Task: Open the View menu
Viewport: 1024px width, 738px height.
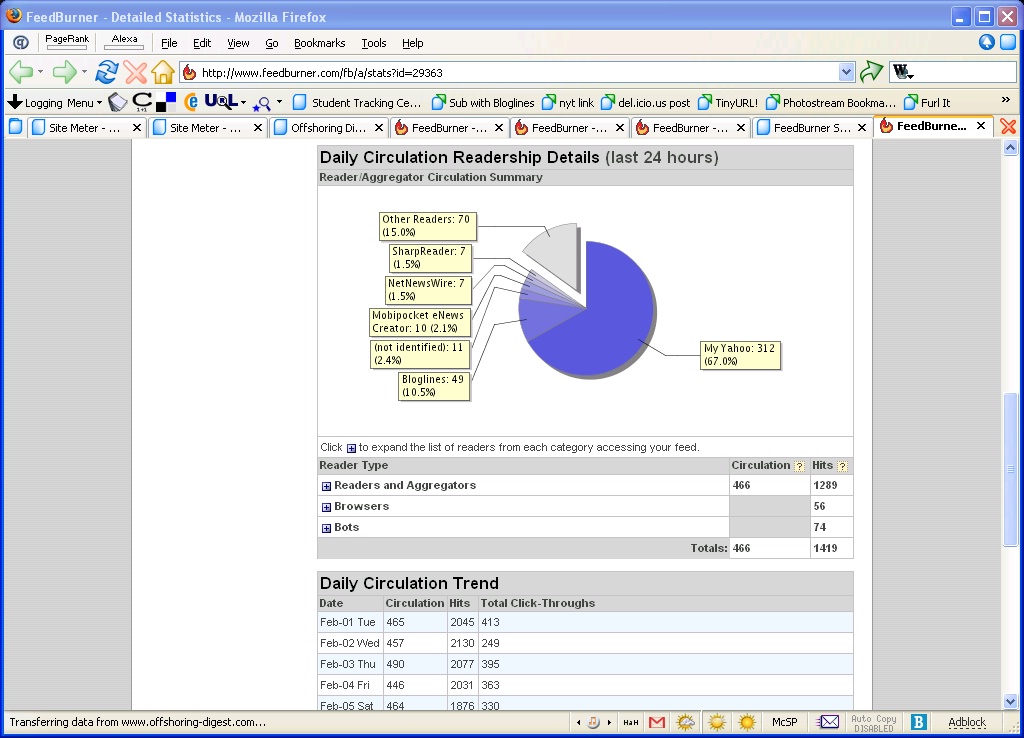Action: [238, 43]
